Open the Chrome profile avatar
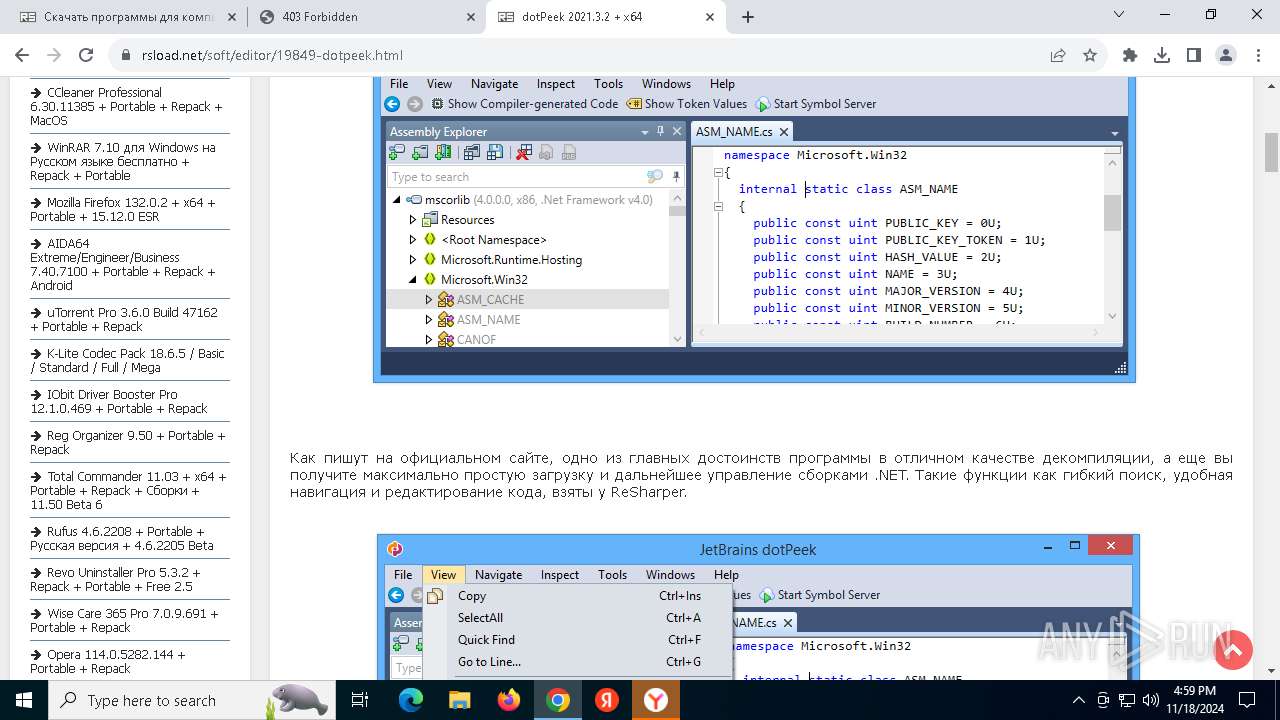 pyautogui.click(x=1226, y=56)
